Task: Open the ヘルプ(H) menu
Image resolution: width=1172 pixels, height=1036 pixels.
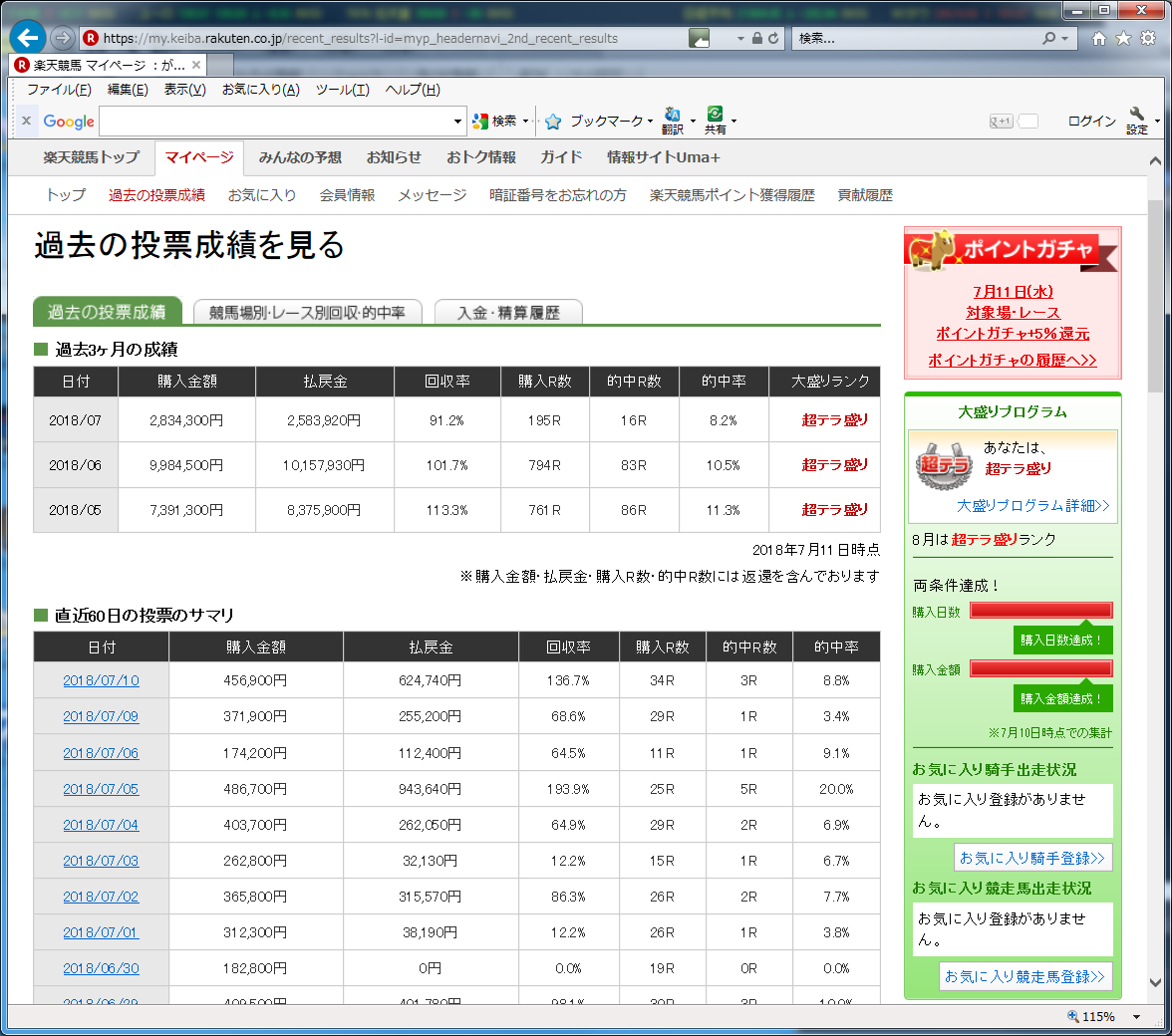Action: (413, 90)
